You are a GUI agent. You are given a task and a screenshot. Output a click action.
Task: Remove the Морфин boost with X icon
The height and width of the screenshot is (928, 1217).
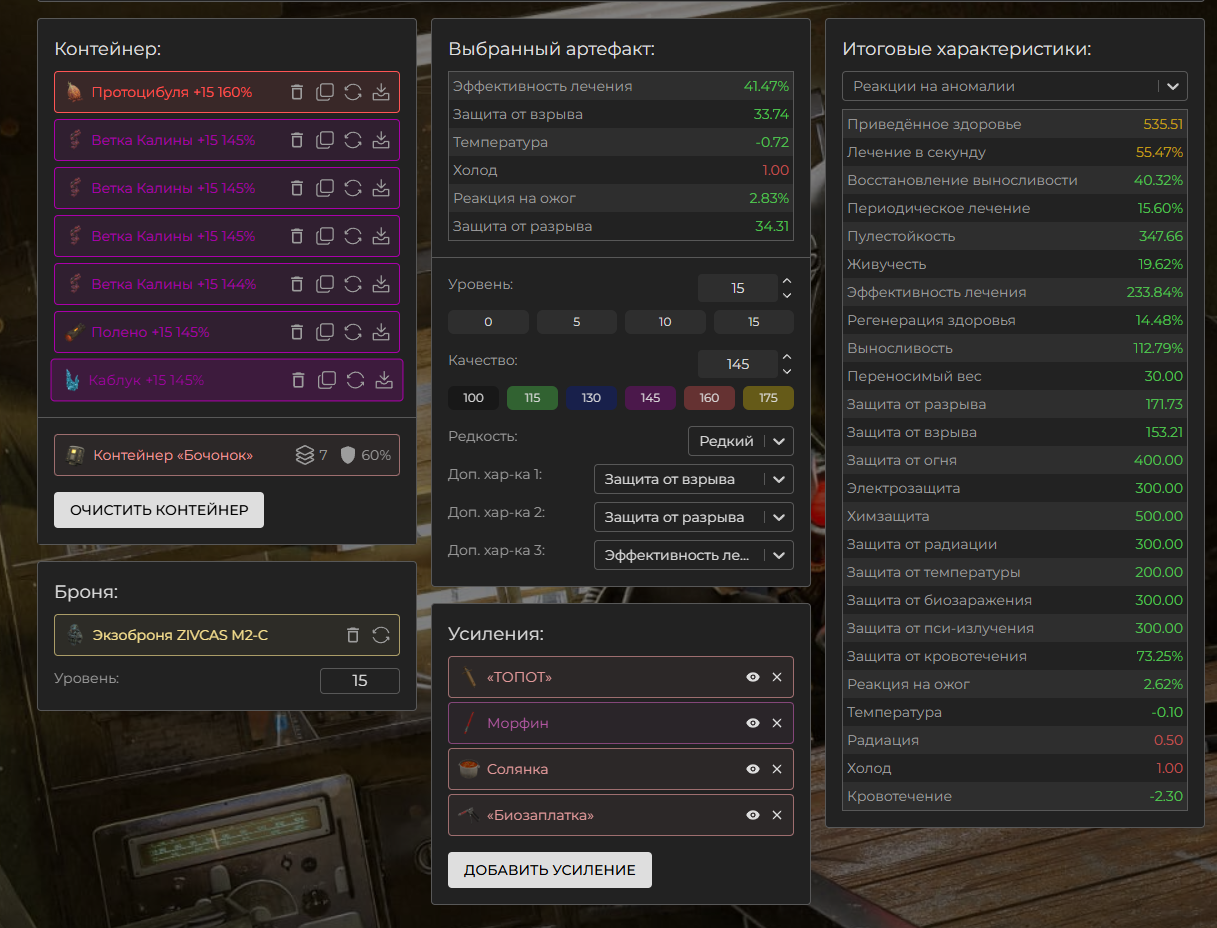tap(777, 723)
